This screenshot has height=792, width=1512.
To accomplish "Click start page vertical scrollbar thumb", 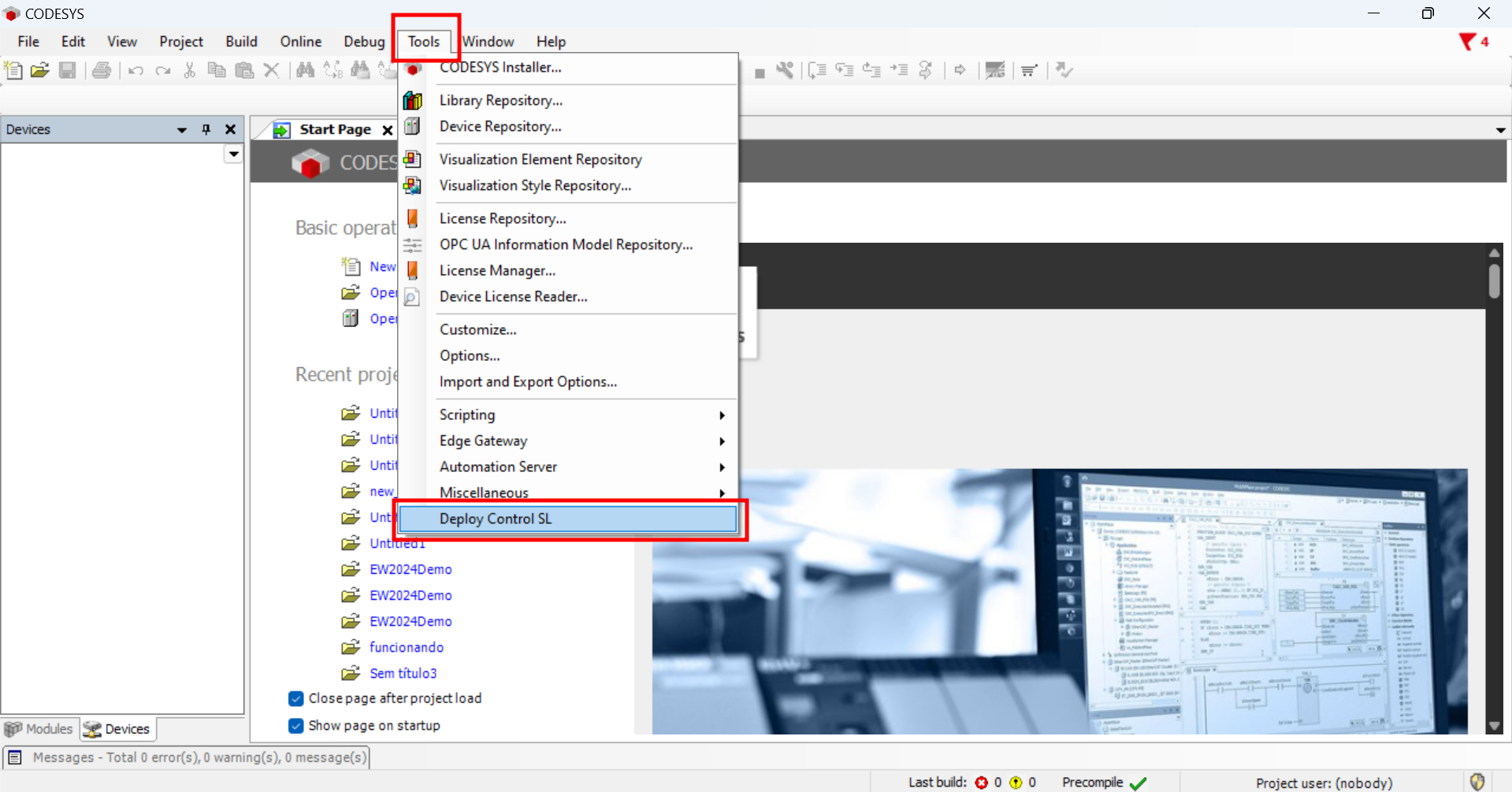I will click(x=1494, y=281).
